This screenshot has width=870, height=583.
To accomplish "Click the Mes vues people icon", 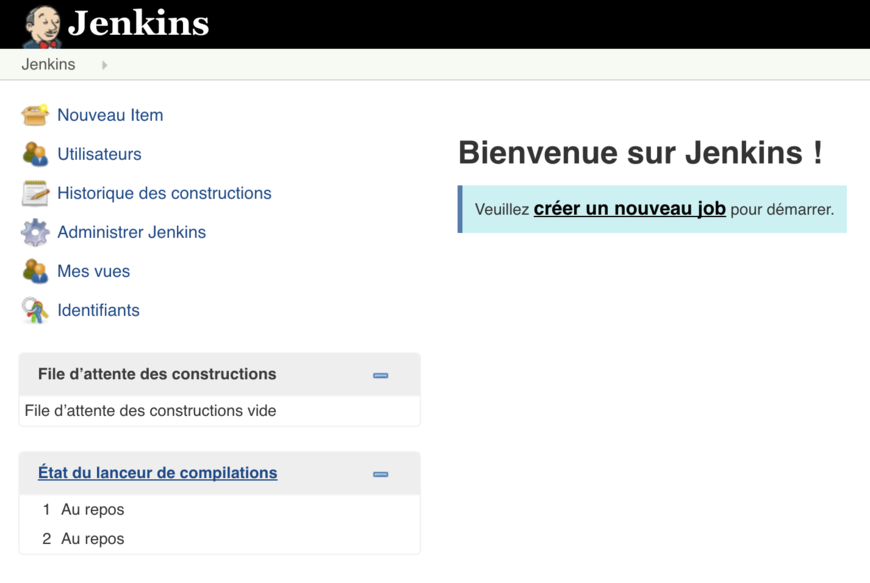I will 34,271.
